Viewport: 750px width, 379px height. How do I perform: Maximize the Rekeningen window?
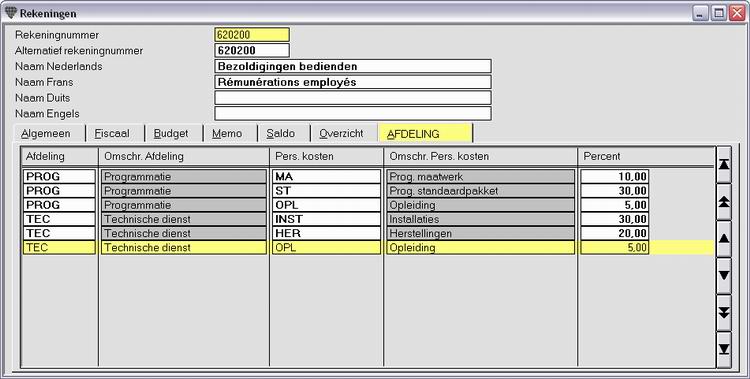coord(718,13)
